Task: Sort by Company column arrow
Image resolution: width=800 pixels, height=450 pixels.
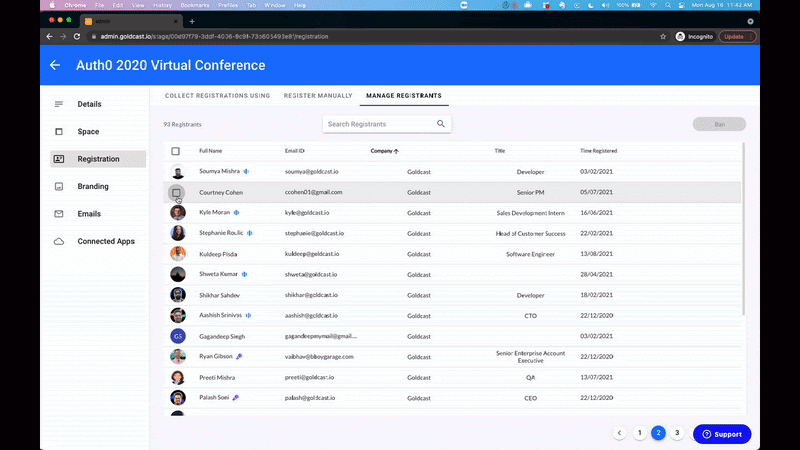Action: point(396,151)
